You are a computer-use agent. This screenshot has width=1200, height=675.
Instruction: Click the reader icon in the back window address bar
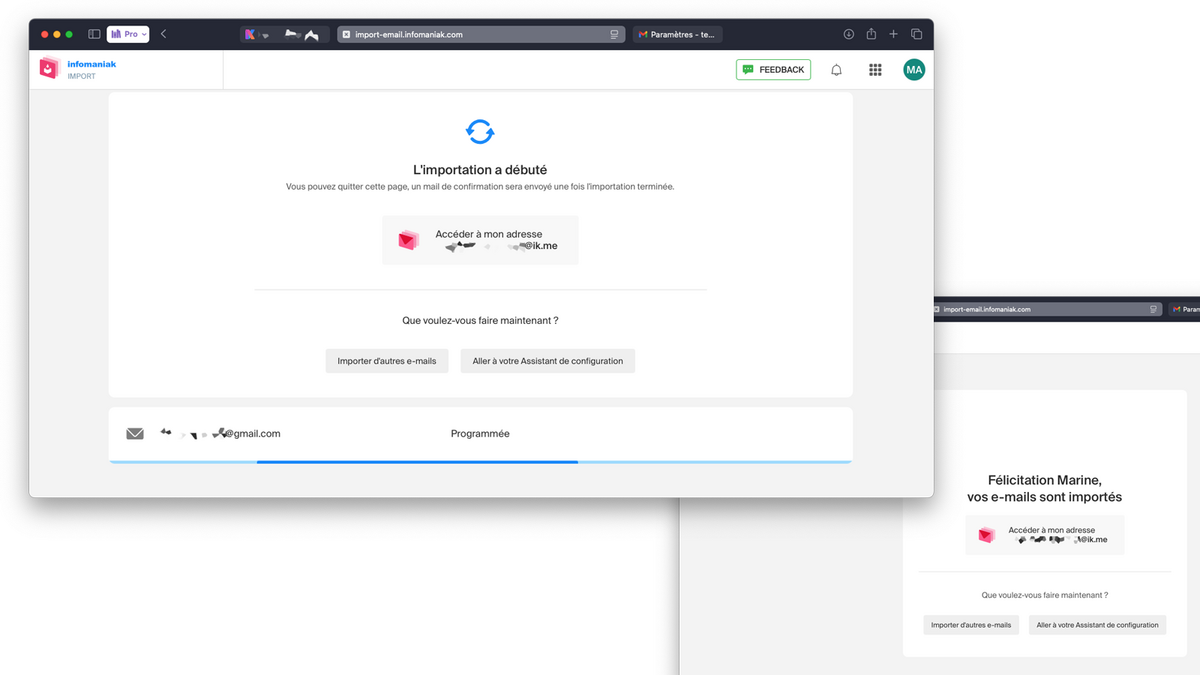[1153, 309]
